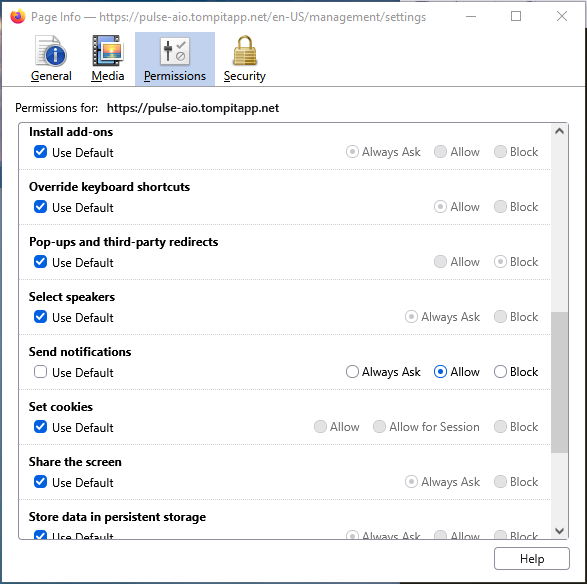The image size is (587, 584).
Task: Close the Page Info window
Action: pos(562,16)
